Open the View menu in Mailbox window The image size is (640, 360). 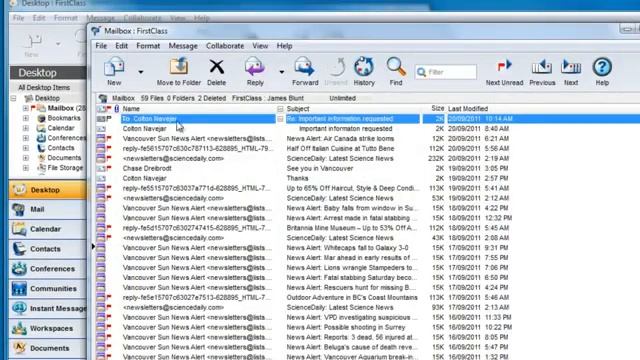coord(260,46)
